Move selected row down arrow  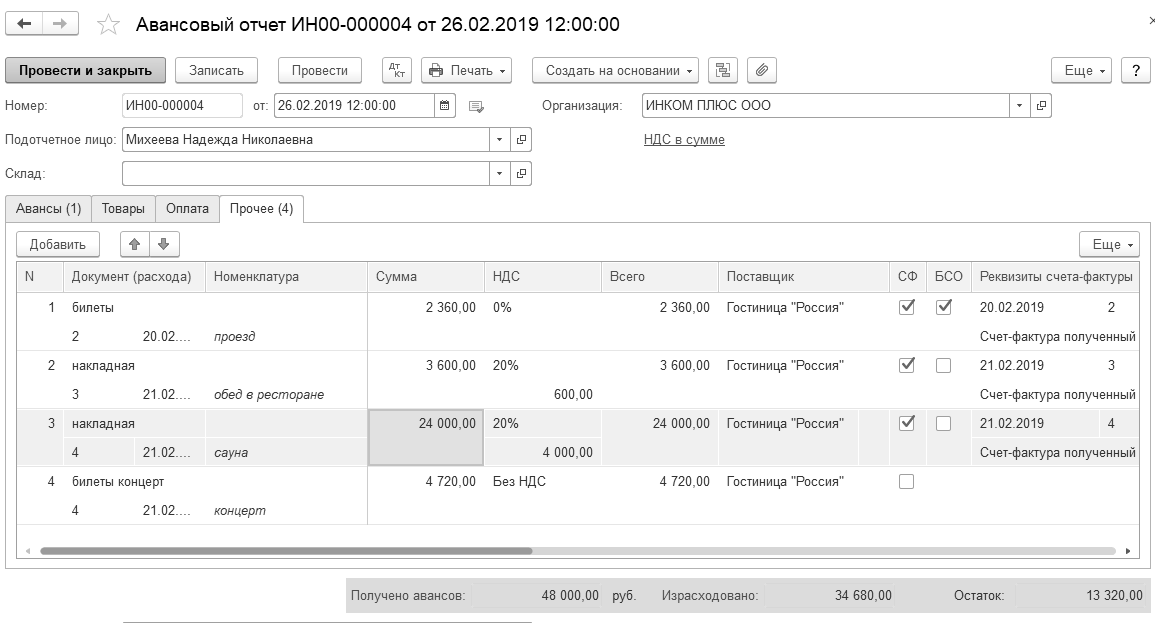pyautogui.click(x=164, y=244)
